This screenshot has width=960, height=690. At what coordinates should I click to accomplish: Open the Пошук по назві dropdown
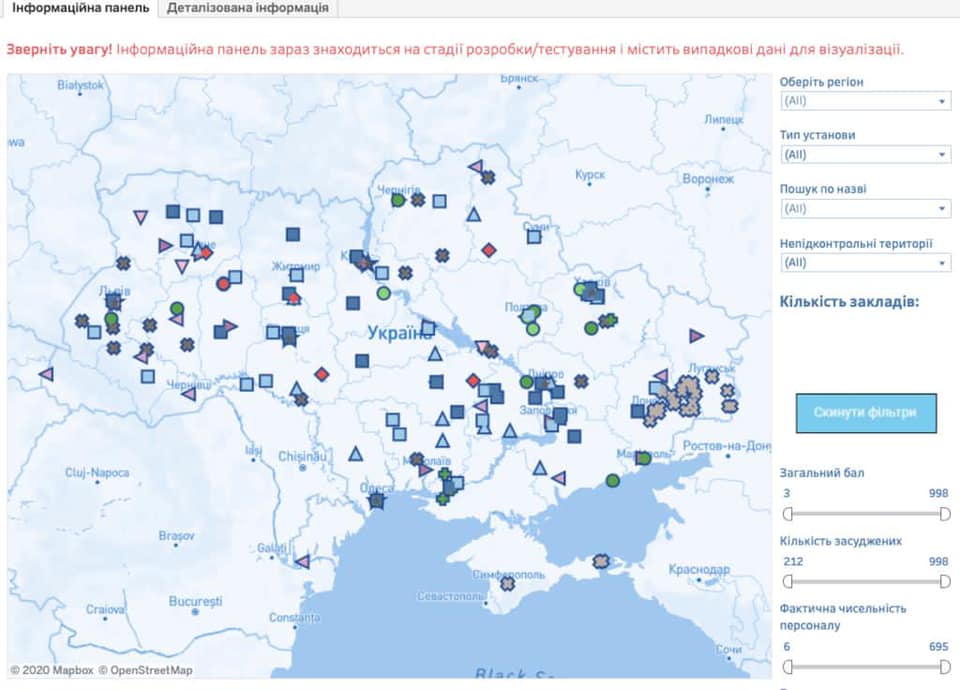(x=866, y=208)
